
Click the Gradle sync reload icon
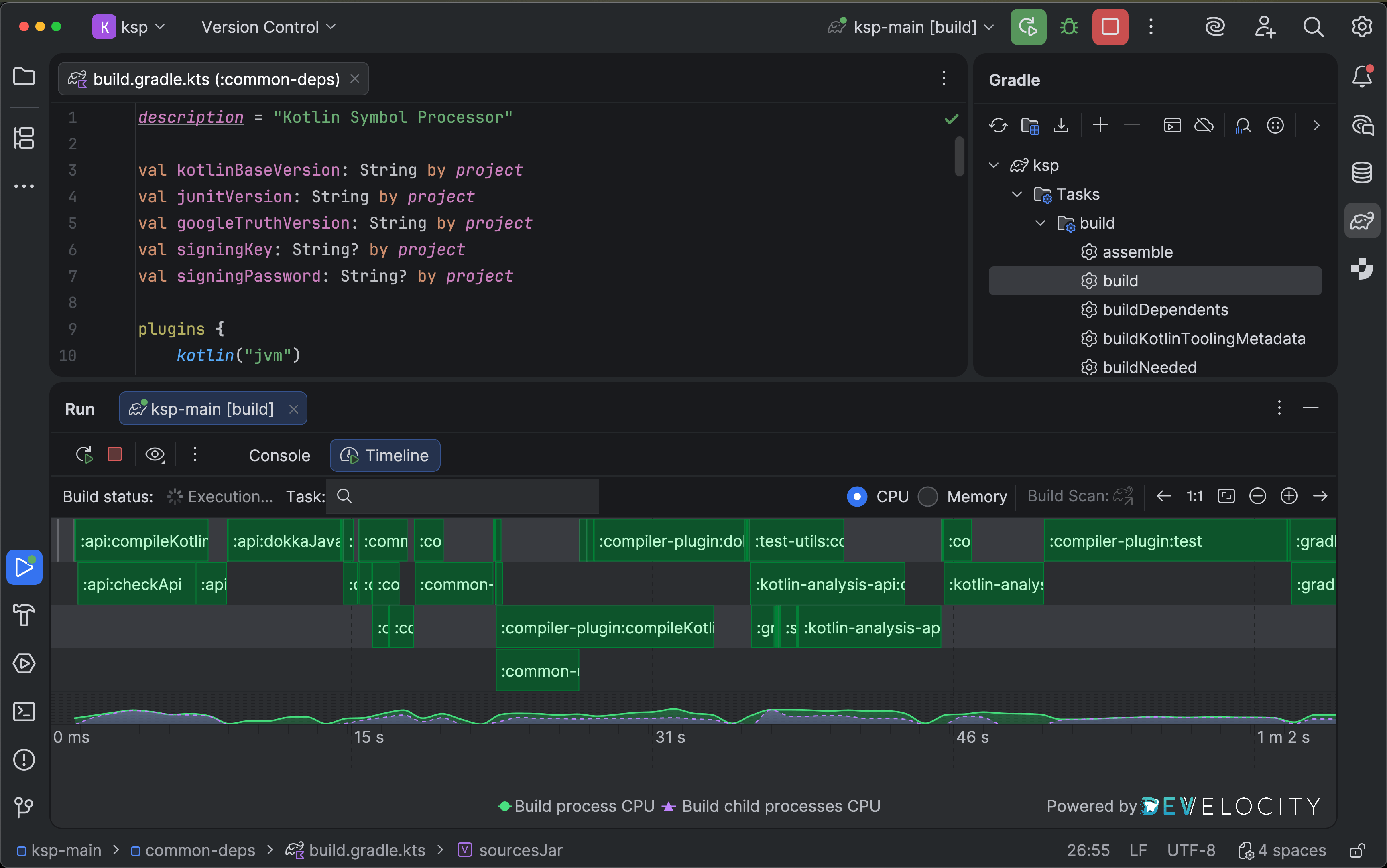[998, 125]
